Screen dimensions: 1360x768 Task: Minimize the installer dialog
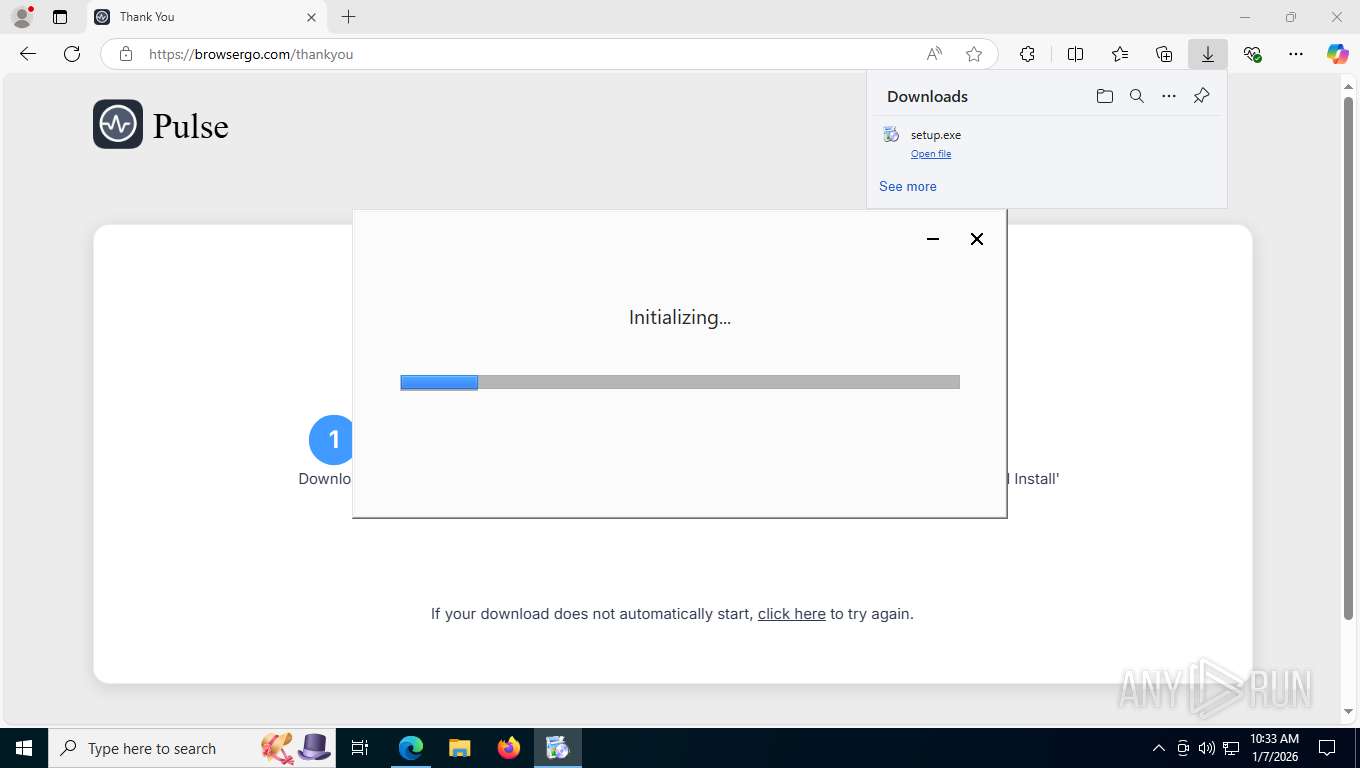[933, 239]
